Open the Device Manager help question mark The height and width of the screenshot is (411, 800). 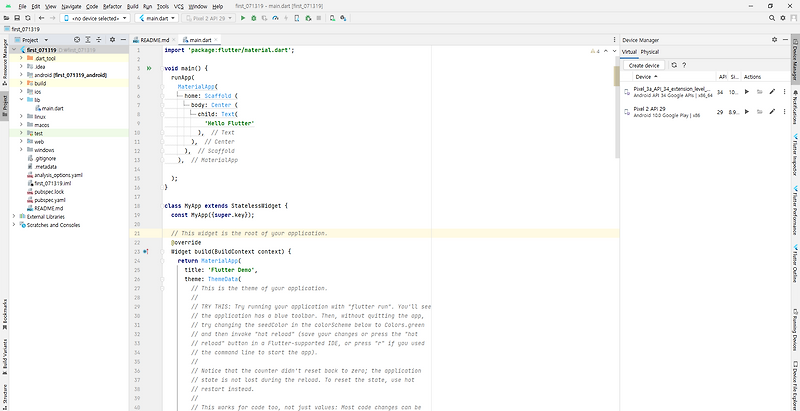click(683, 64)
